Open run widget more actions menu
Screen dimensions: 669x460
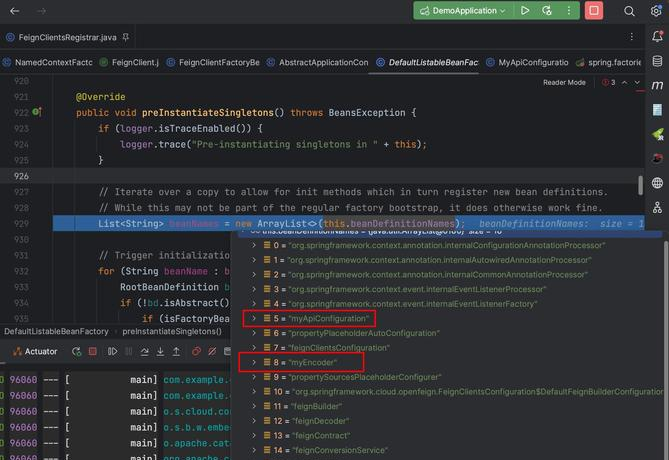click(x=569, y=11)
